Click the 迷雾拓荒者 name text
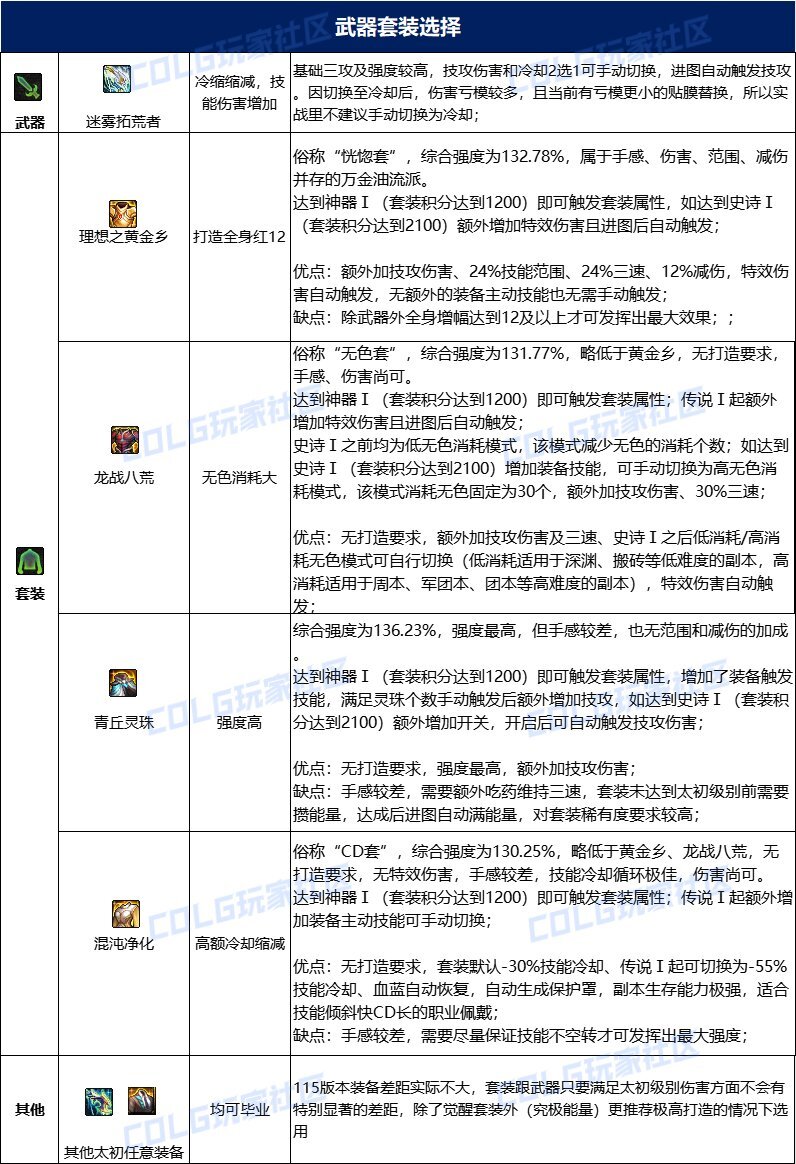796x1164 pixels. [x=123, y=121]
